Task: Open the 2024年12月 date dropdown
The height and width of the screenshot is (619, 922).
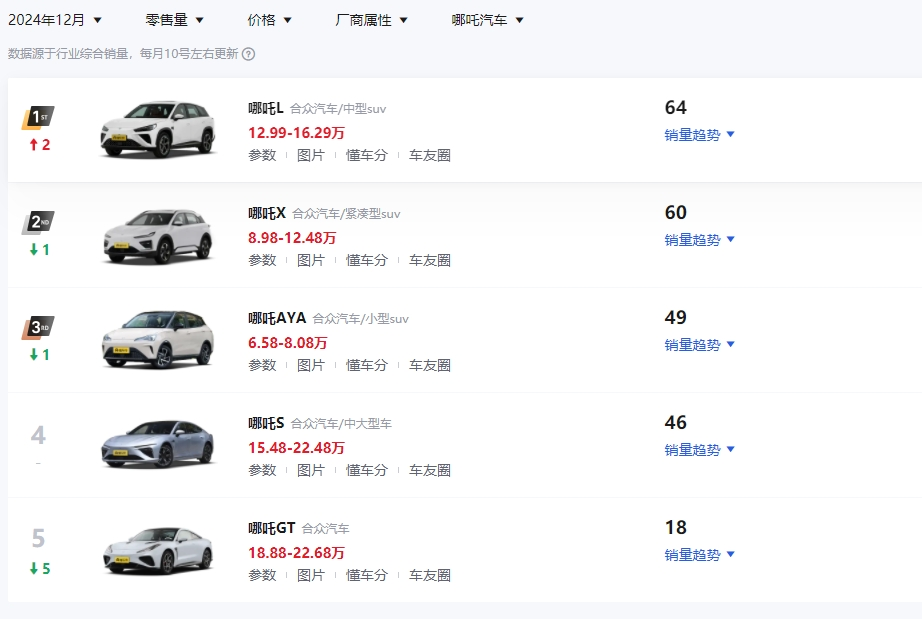Action: click(55, 19)
